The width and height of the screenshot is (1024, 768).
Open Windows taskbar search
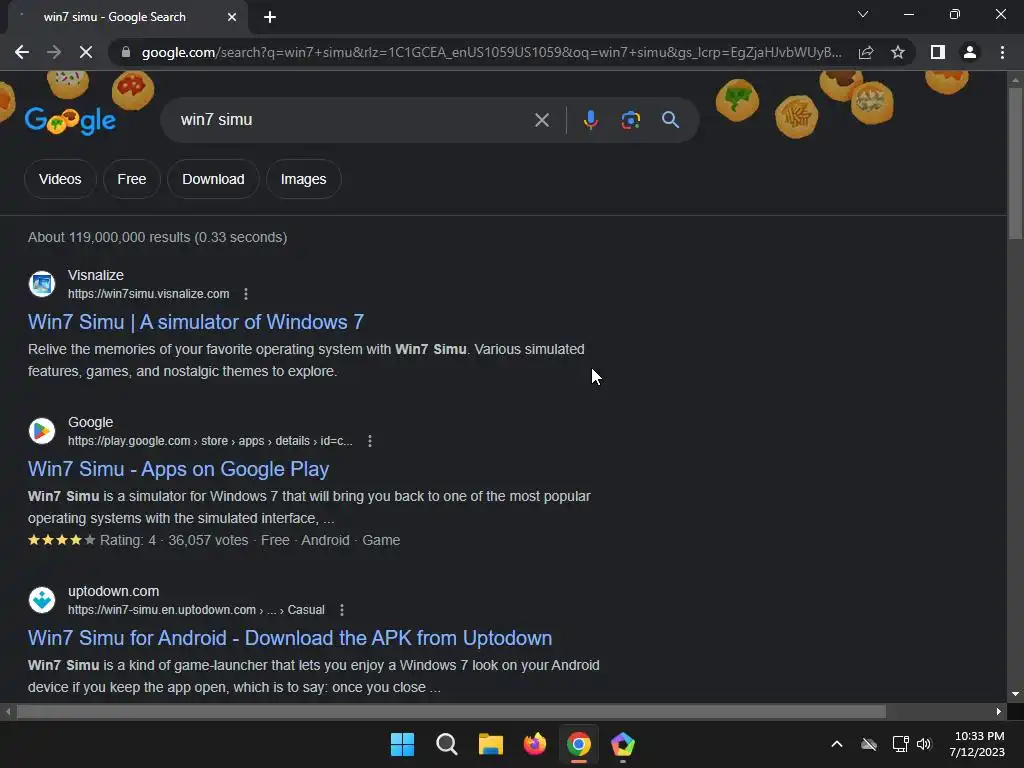pyautogui.click(x=447, y=744)
